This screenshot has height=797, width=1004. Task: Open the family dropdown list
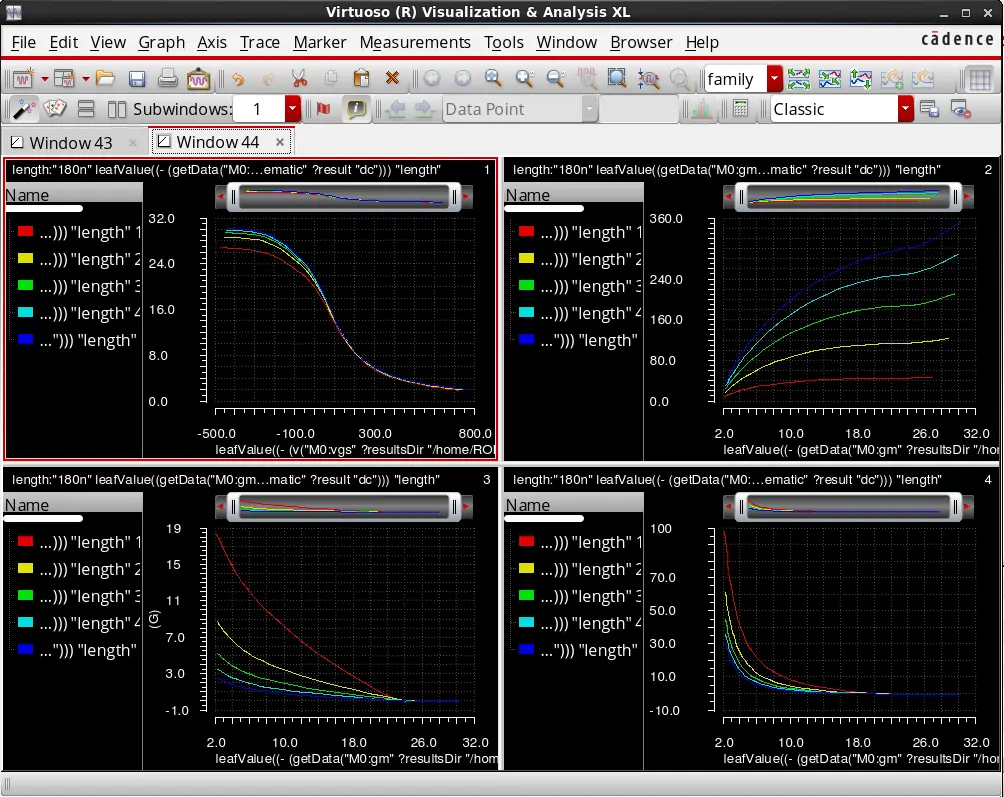[x=775, y=79]
